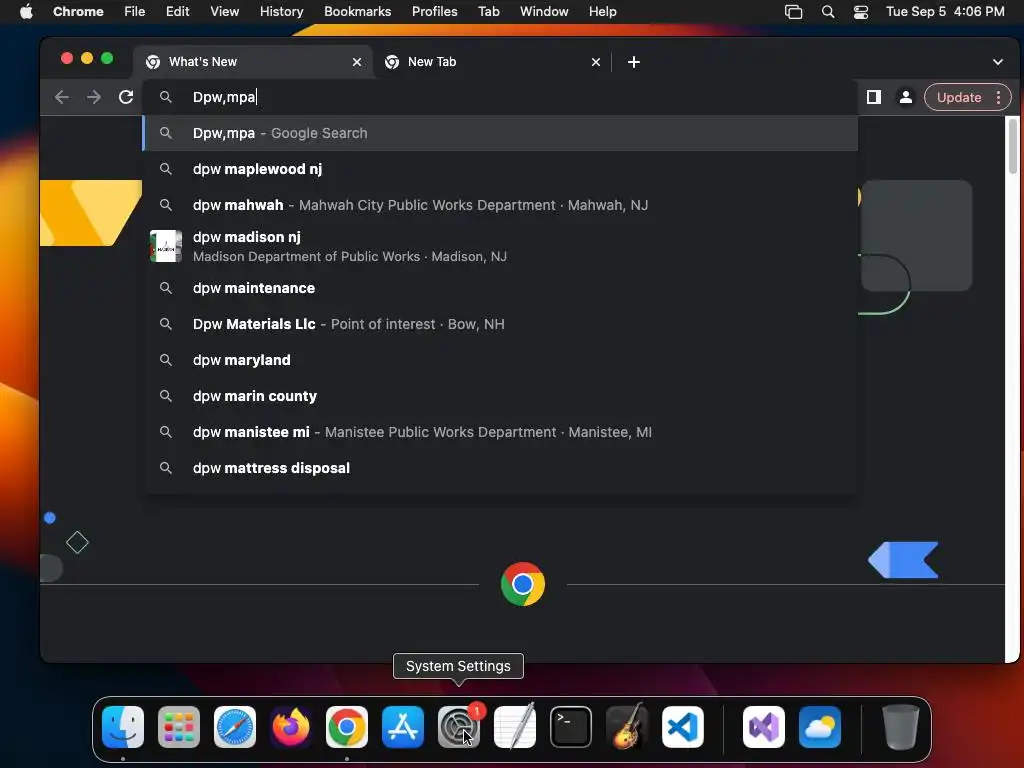The height and width of the screenshot is (768, 1024).
Task: Open the Trash in the Dock
Action: tap(901, 727)
